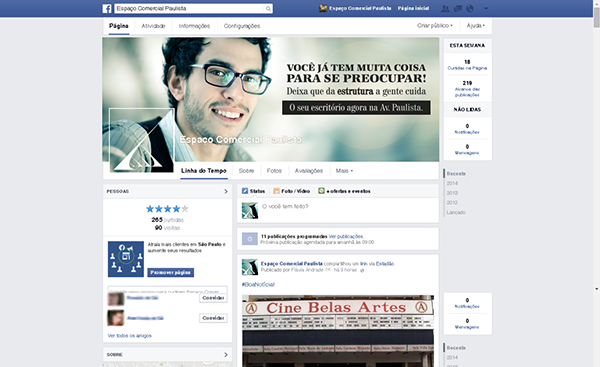This screenshot has width=600, height=367.
Task: Open the account menu dropdown arrow
Action: tap(486, 8)
